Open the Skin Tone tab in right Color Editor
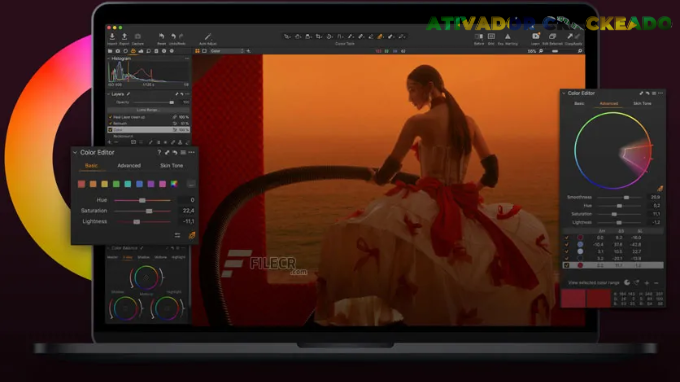 pos(642,104)
